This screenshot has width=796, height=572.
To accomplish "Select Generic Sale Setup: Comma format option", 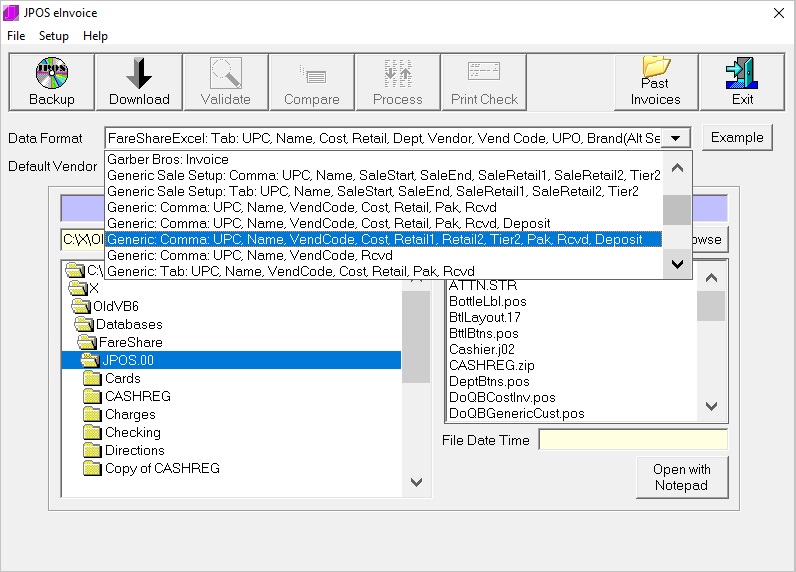I will point(383,175).
